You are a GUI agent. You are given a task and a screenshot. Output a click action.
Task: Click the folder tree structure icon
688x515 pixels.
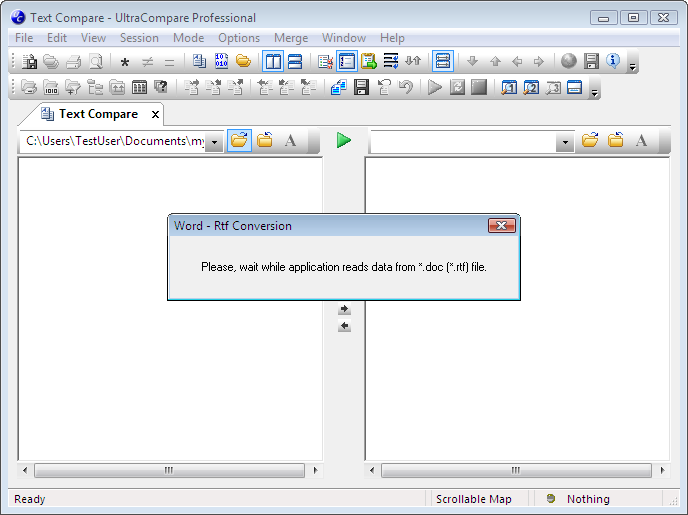[95, 87]
